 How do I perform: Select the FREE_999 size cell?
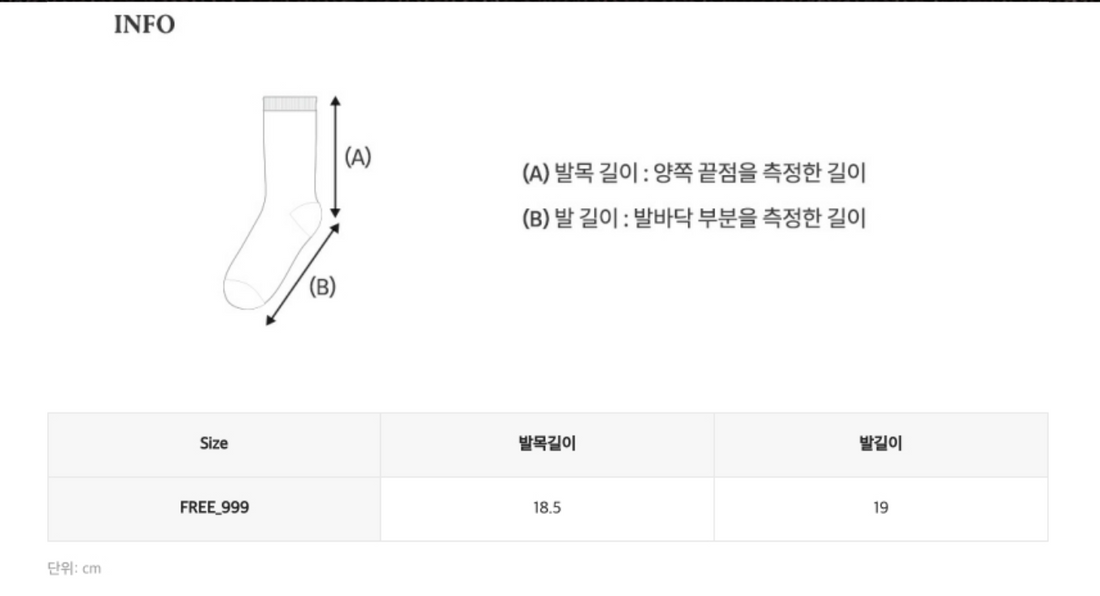(214, 508)
